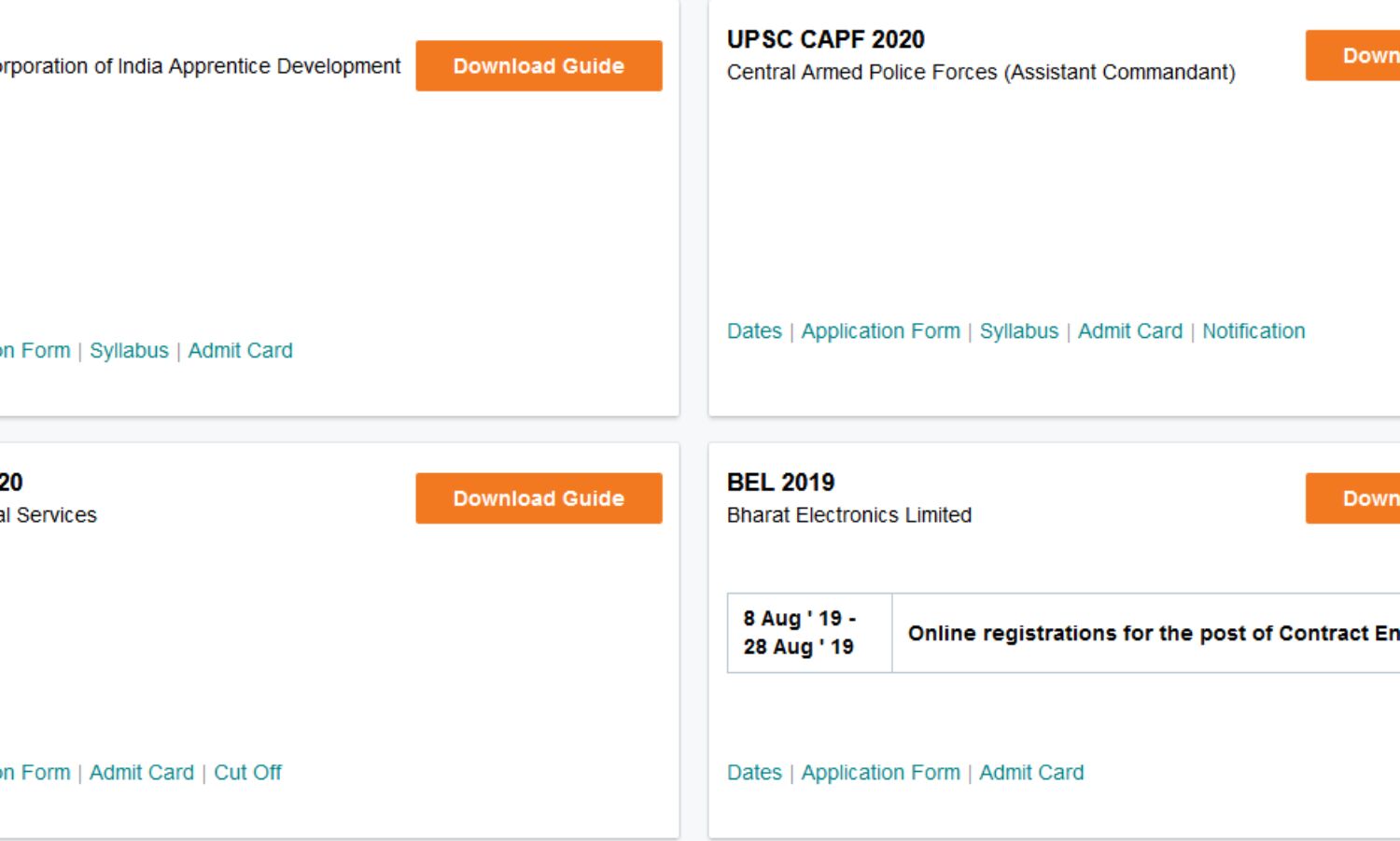1400x841 pixels.
Task: Select the UPSC CAPF 2020 heading
Action: click(825, 39)
